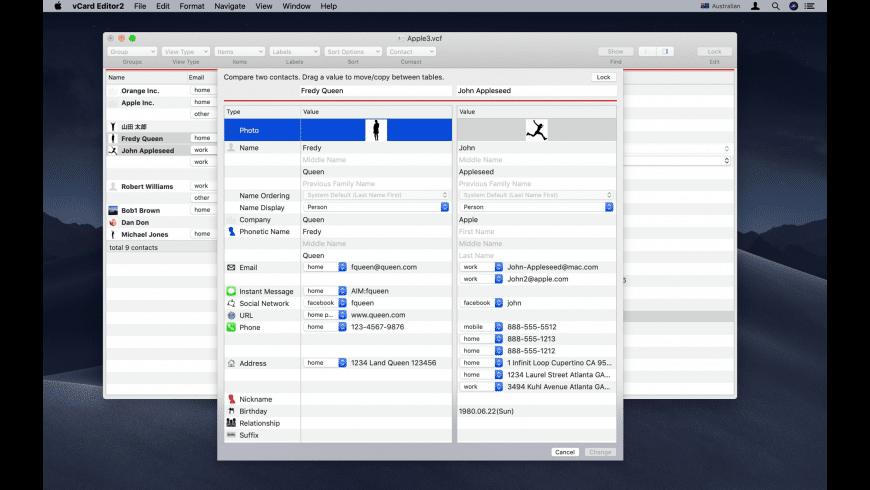
Task: Open the Sort Options dropdown
Action: pos(353,52)
